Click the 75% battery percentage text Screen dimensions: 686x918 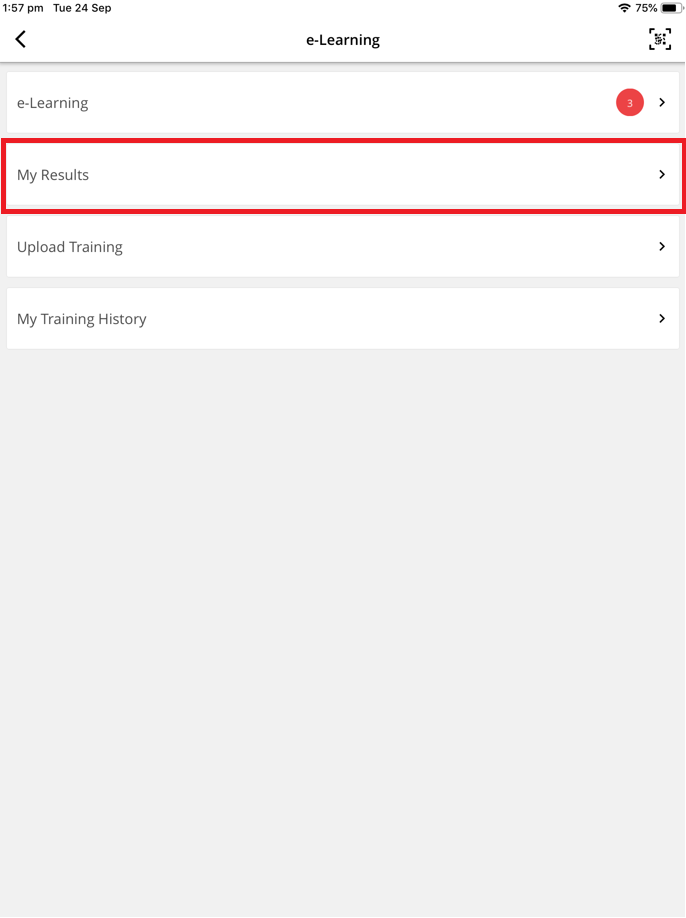point(646,8)
